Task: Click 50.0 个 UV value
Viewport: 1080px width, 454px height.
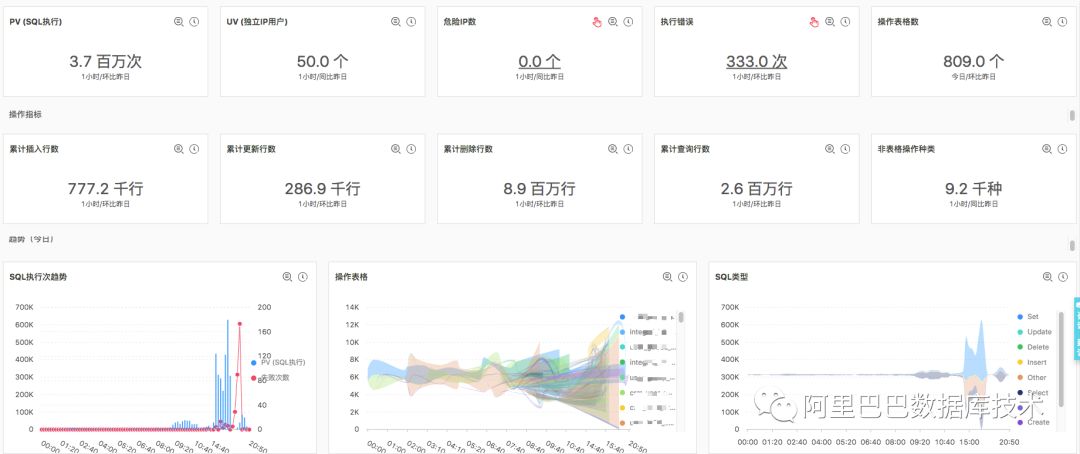Action: [322, 61]
